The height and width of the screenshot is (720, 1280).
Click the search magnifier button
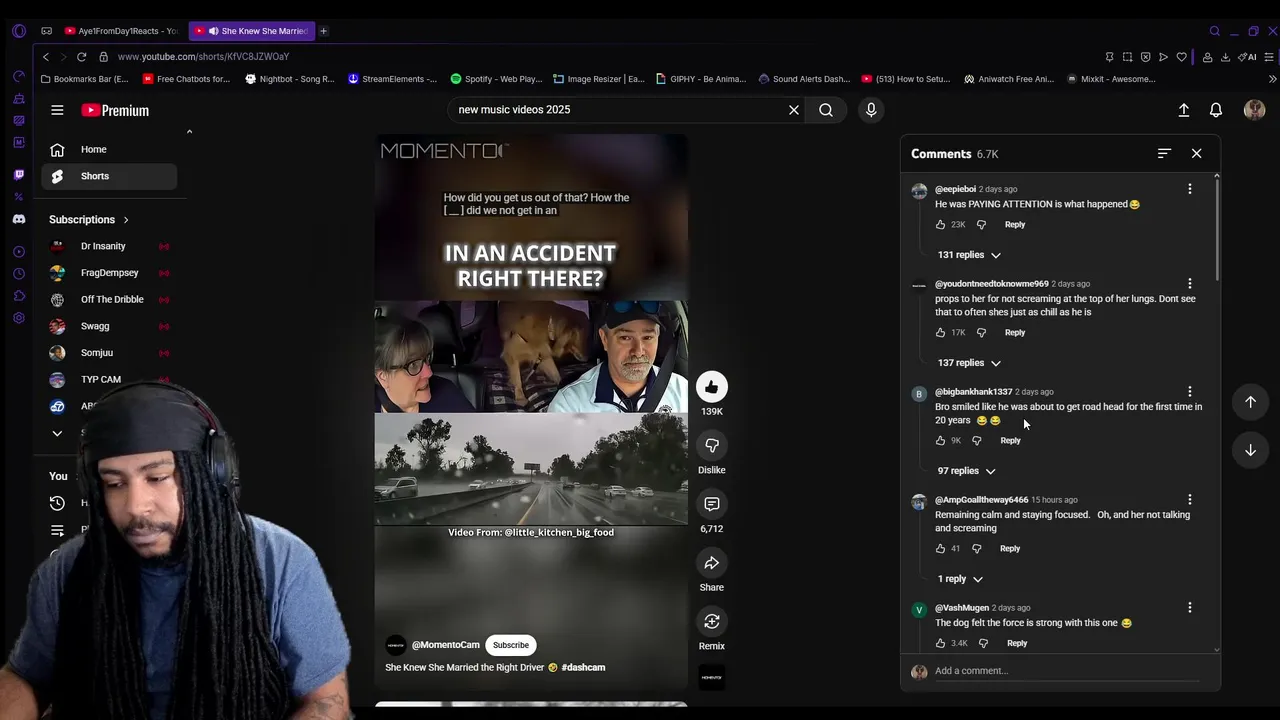tap(826, 110)
